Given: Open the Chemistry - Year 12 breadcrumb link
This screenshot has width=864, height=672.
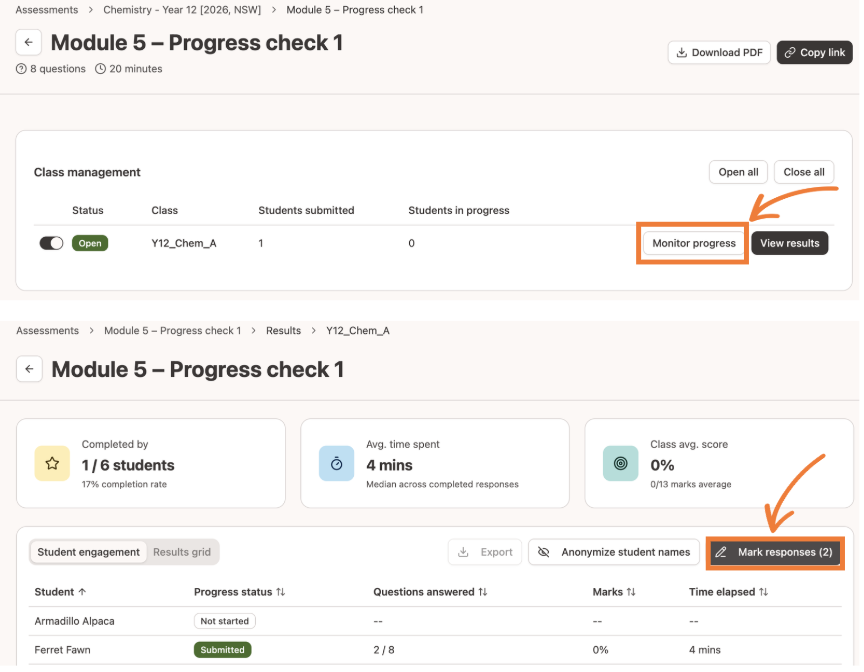Looking at the screenshot, I should (182, 10).
